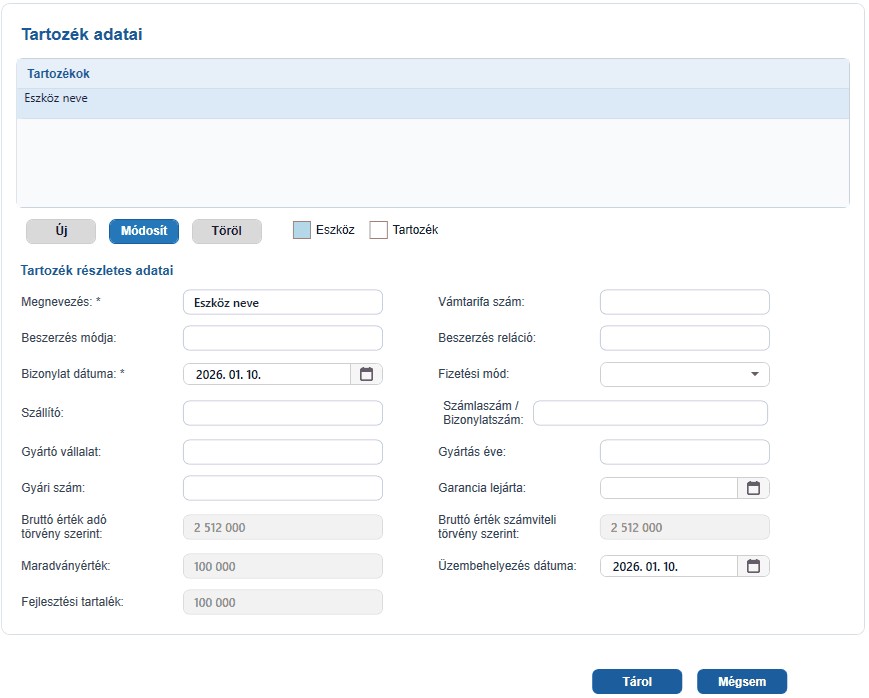
Task: Click the Töröl button
Action: 227,231
